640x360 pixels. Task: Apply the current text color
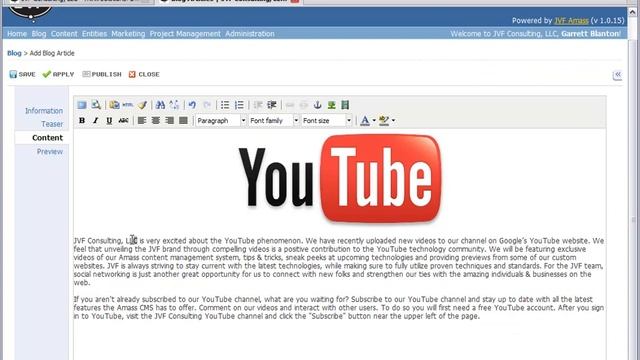[x=365, y=120]
